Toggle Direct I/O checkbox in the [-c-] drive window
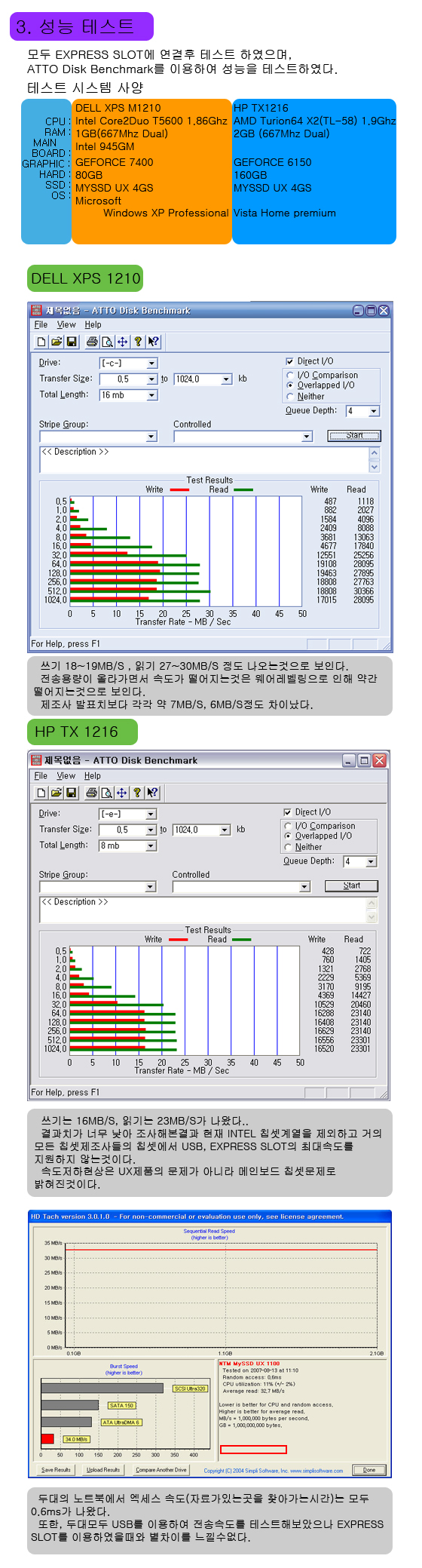 pos(289,361)
